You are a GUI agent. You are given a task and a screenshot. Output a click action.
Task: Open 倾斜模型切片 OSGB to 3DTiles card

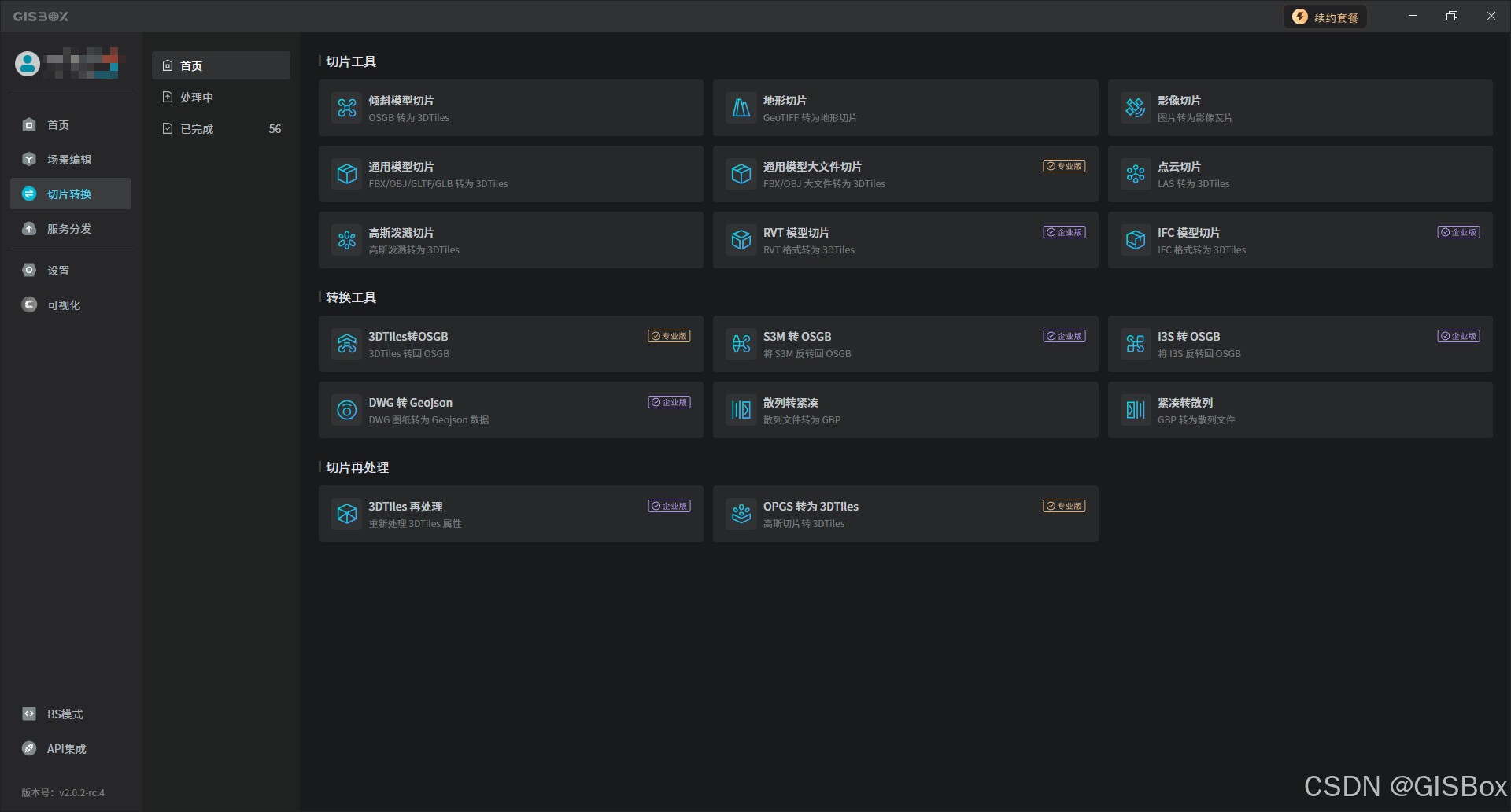(x=511, y=108)
